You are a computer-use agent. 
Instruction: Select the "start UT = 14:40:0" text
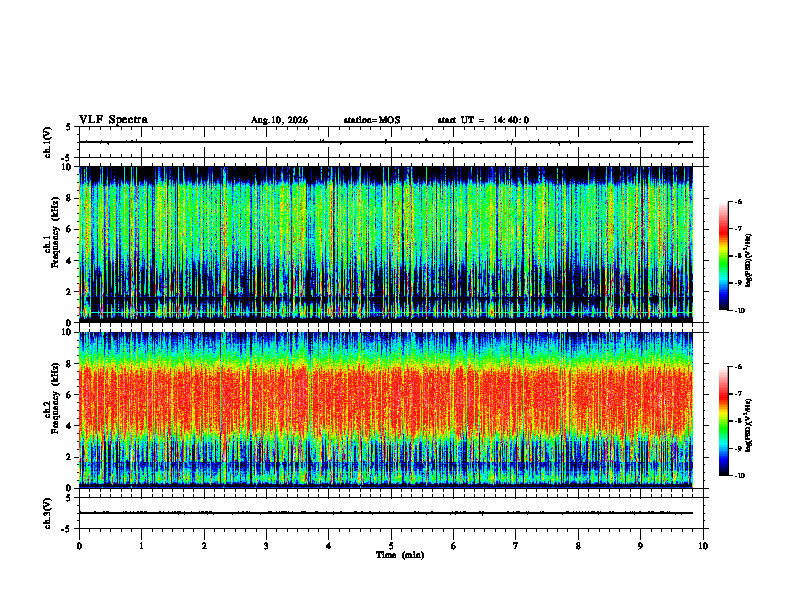pyautogui.click(x=483, y=120)
